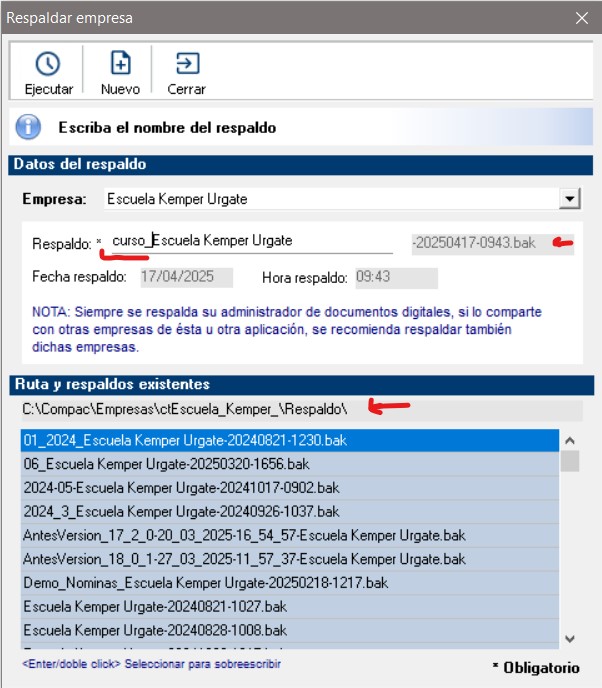Screen dimensions: 602x688
Task: Select AntesVersion_17_2_0 backup file
Action: tap(244, 535)
